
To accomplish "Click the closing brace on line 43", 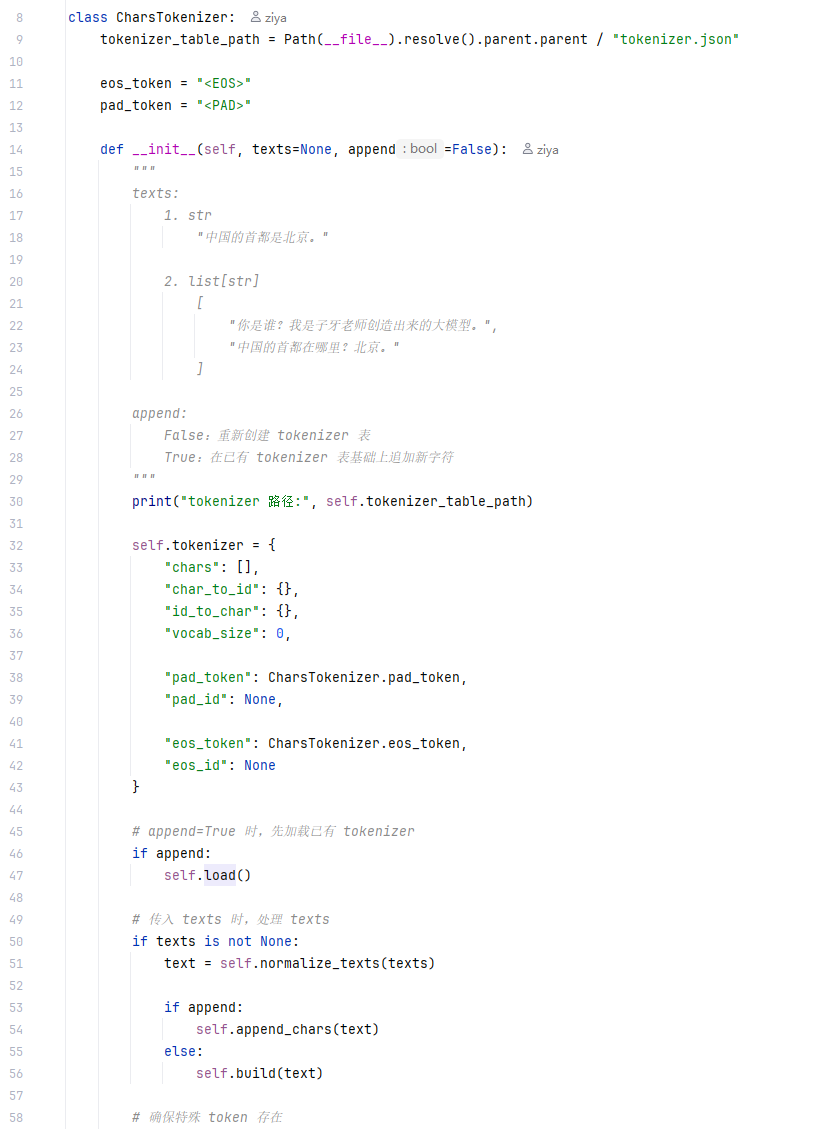I will 135,787.
